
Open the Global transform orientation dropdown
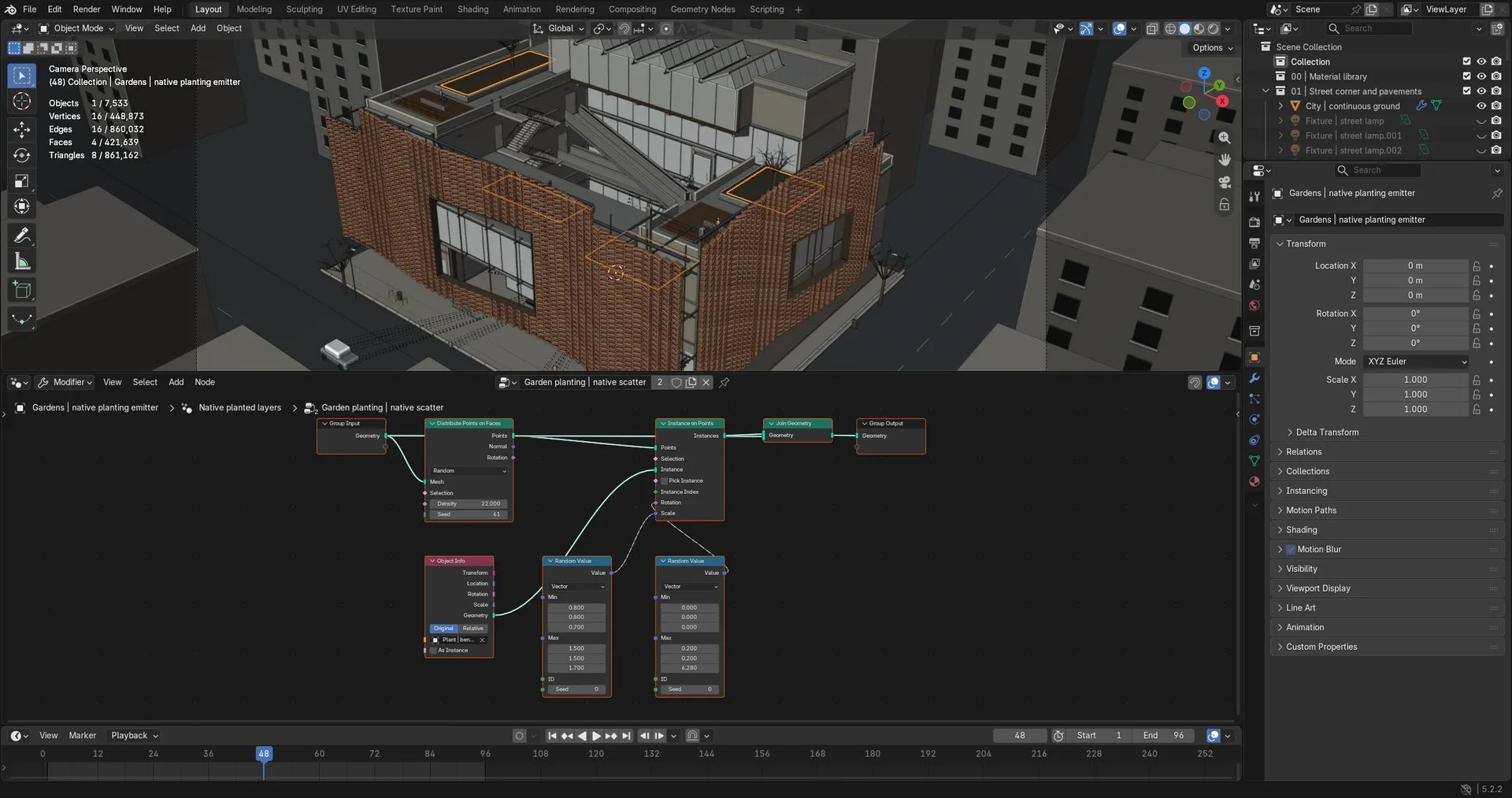pos(559,28)
